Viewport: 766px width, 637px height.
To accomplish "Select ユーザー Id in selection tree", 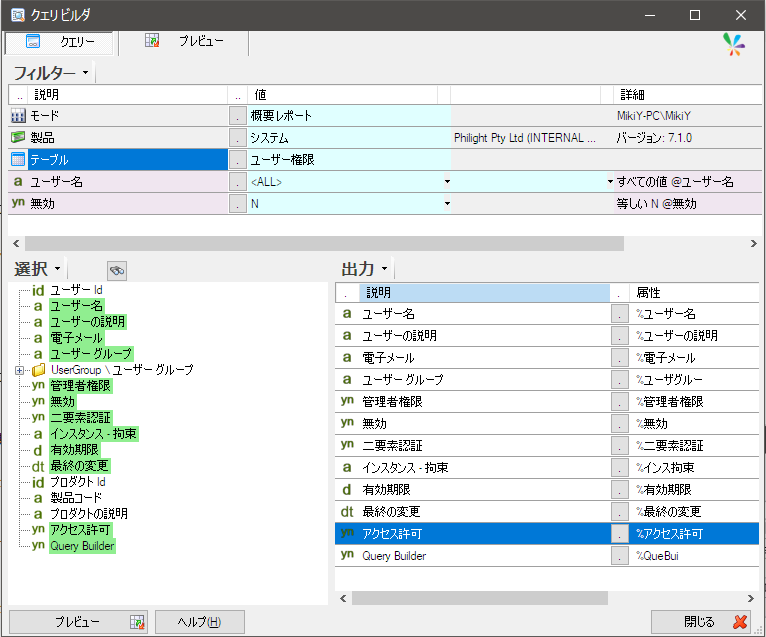I will coord(77,290).
